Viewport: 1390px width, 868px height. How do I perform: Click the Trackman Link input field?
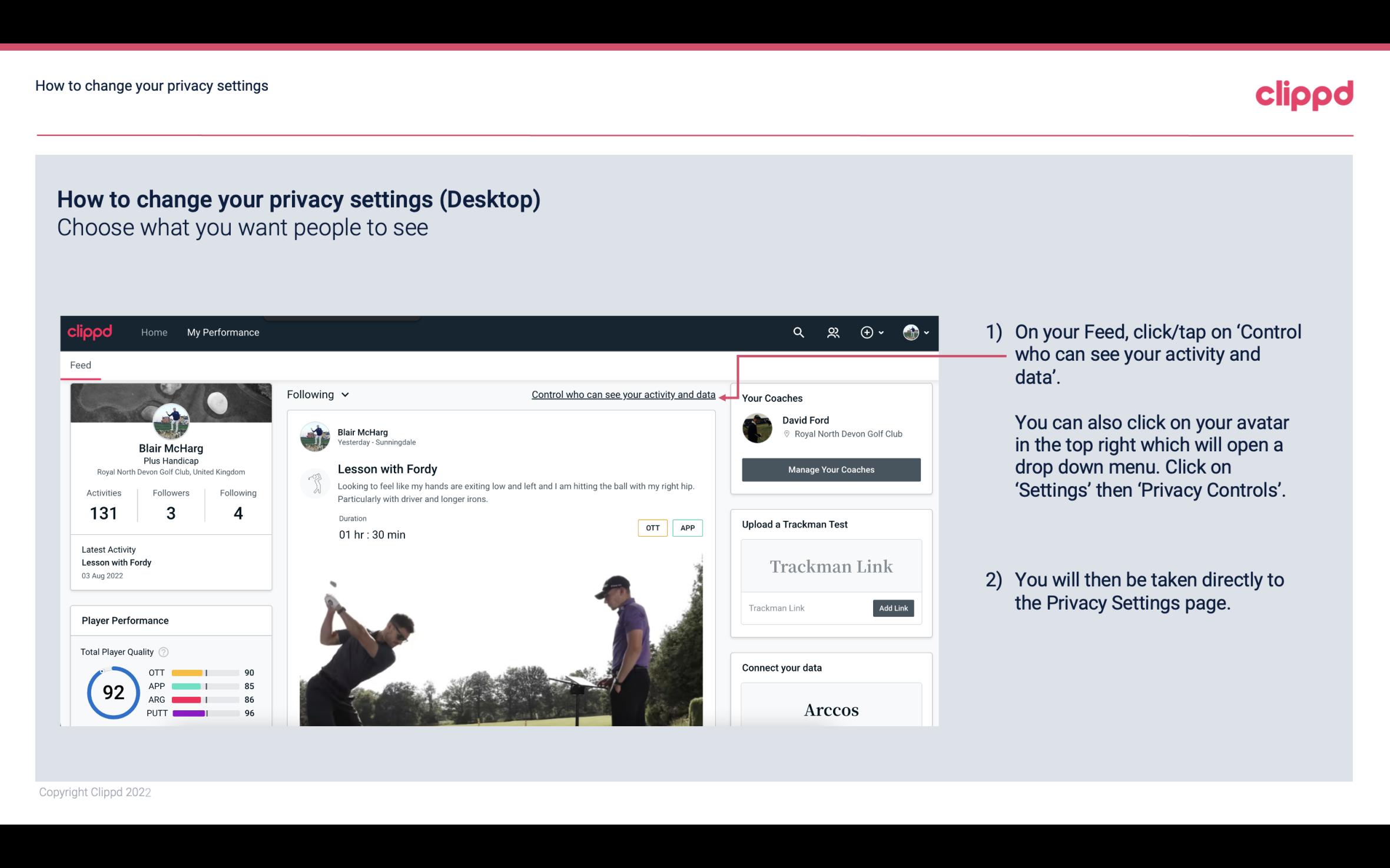click(x=805, y=607)
